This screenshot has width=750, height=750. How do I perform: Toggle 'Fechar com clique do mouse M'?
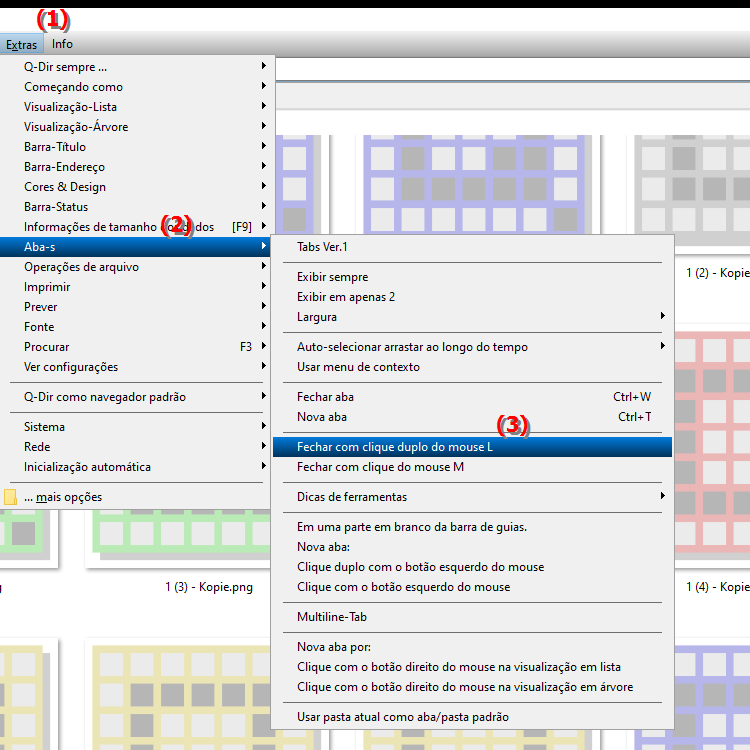tap(472, 467)
